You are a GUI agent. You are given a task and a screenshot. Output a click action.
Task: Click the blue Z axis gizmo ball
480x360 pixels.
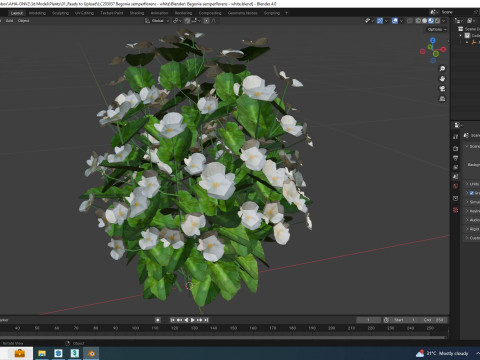pos(433,40)
